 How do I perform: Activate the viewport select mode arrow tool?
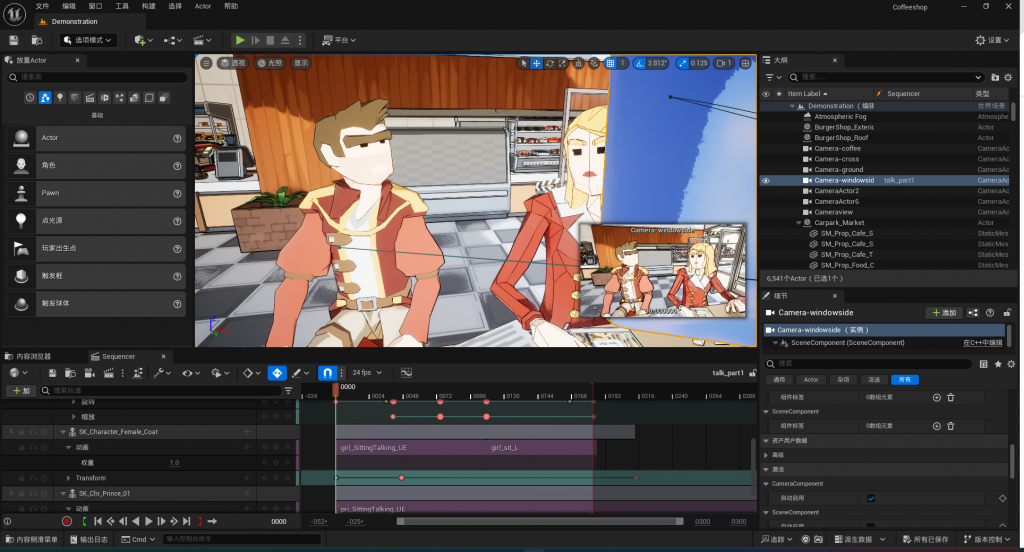click(523, 63)
